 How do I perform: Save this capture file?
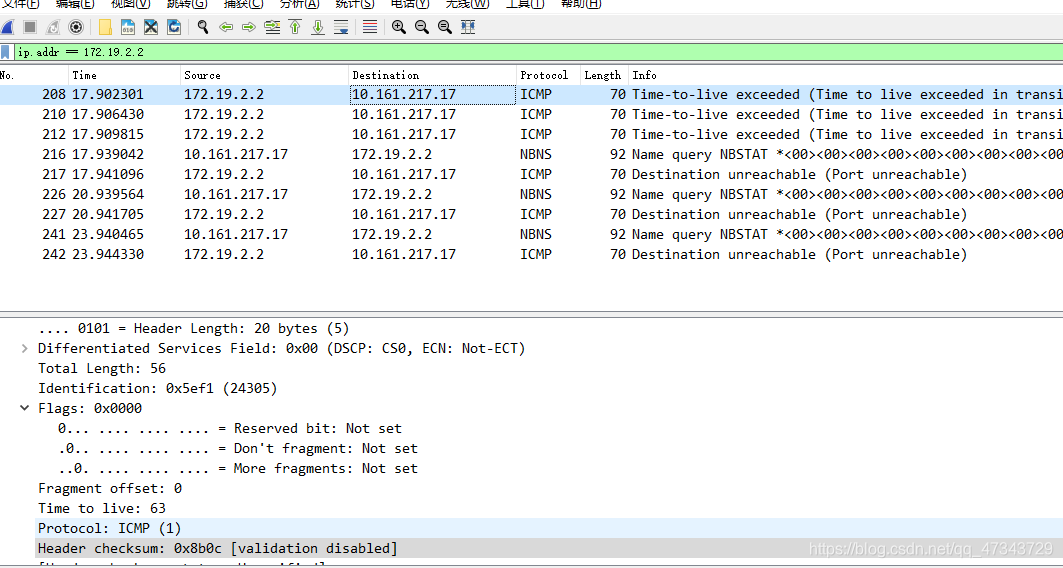[x=128, y=27]
